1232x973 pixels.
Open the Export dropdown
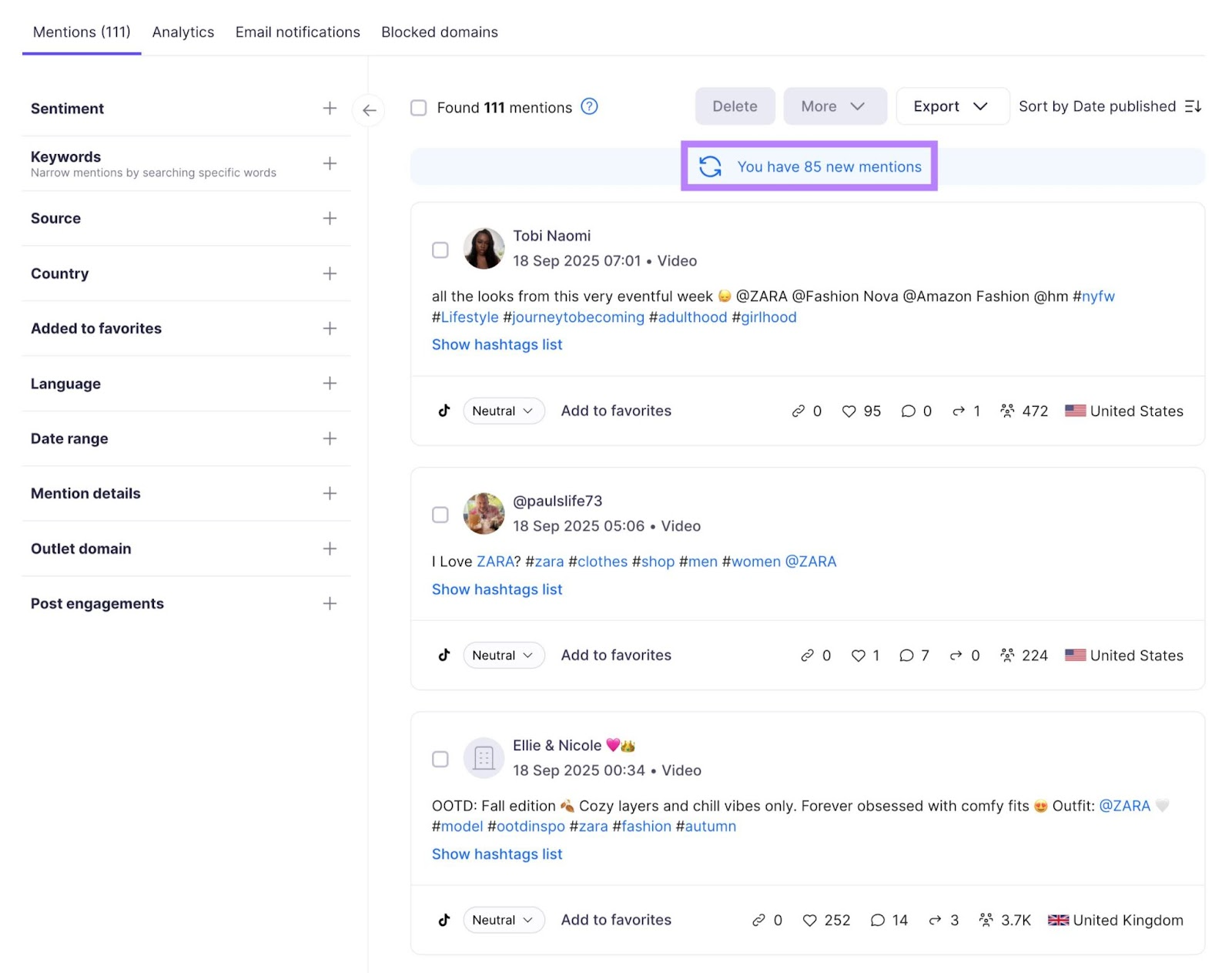[952, 106]
